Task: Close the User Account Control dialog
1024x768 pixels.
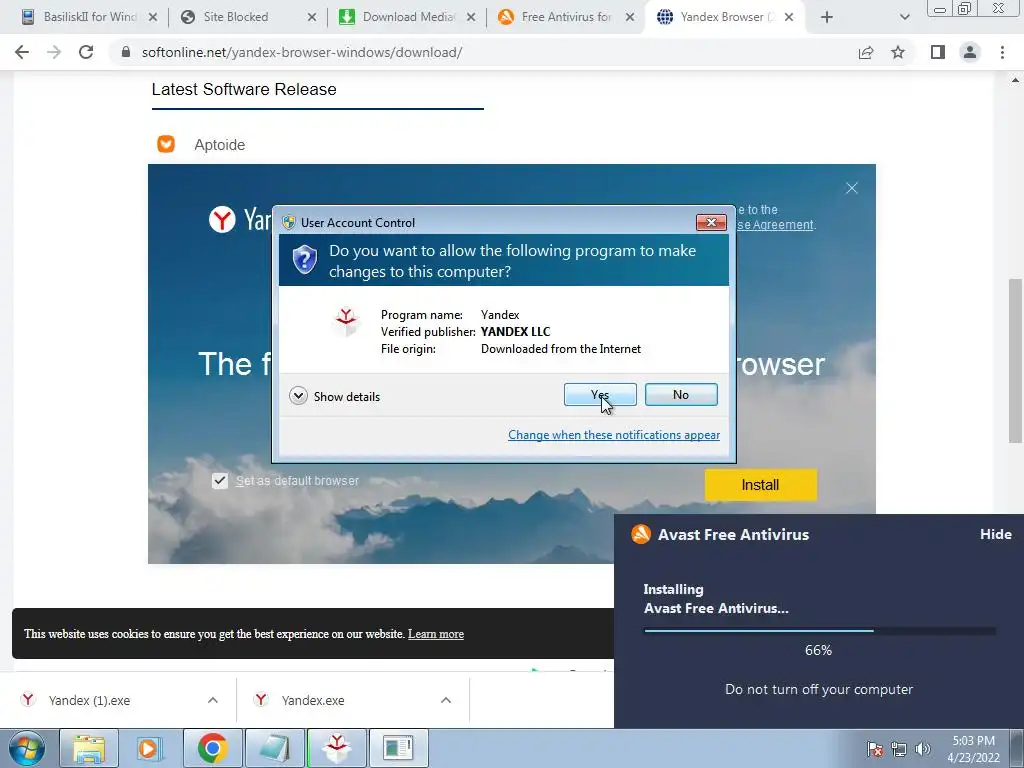Action: (x=711, y=223)
